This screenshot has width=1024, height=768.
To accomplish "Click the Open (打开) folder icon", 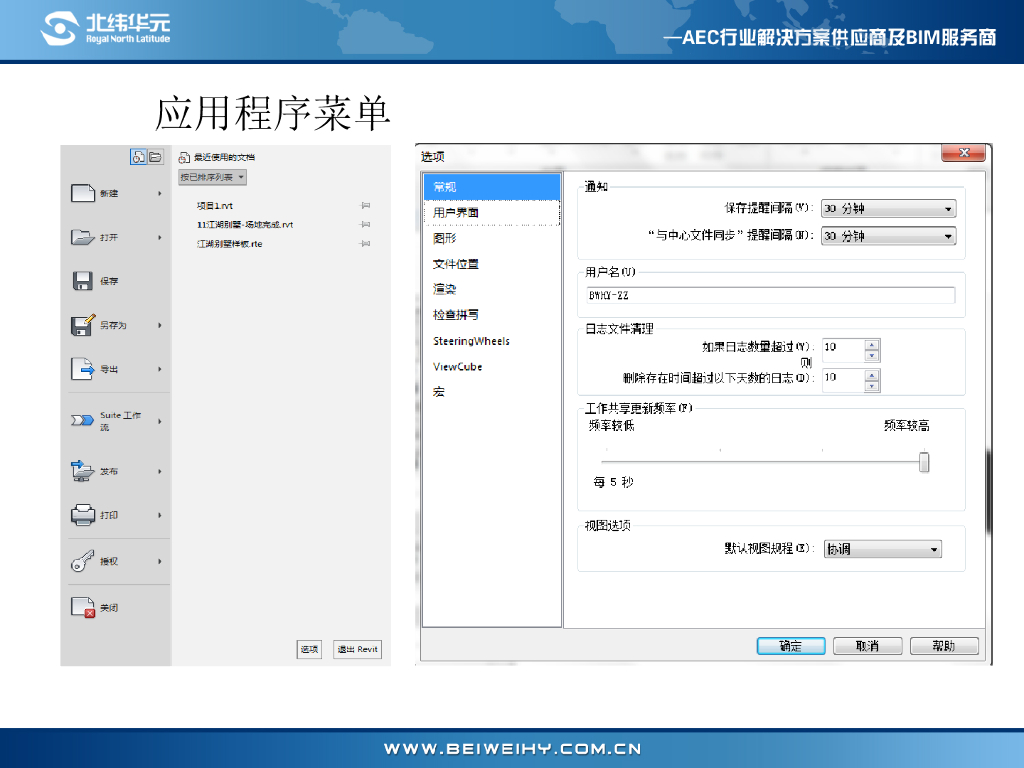I will pyautogui.click(x=82, y=237).
